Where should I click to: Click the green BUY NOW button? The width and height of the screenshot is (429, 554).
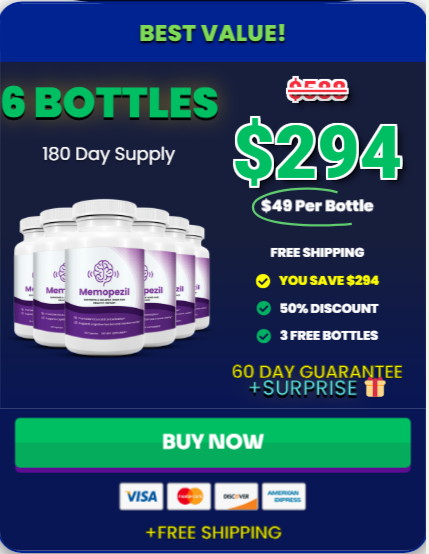coord(213,443)
